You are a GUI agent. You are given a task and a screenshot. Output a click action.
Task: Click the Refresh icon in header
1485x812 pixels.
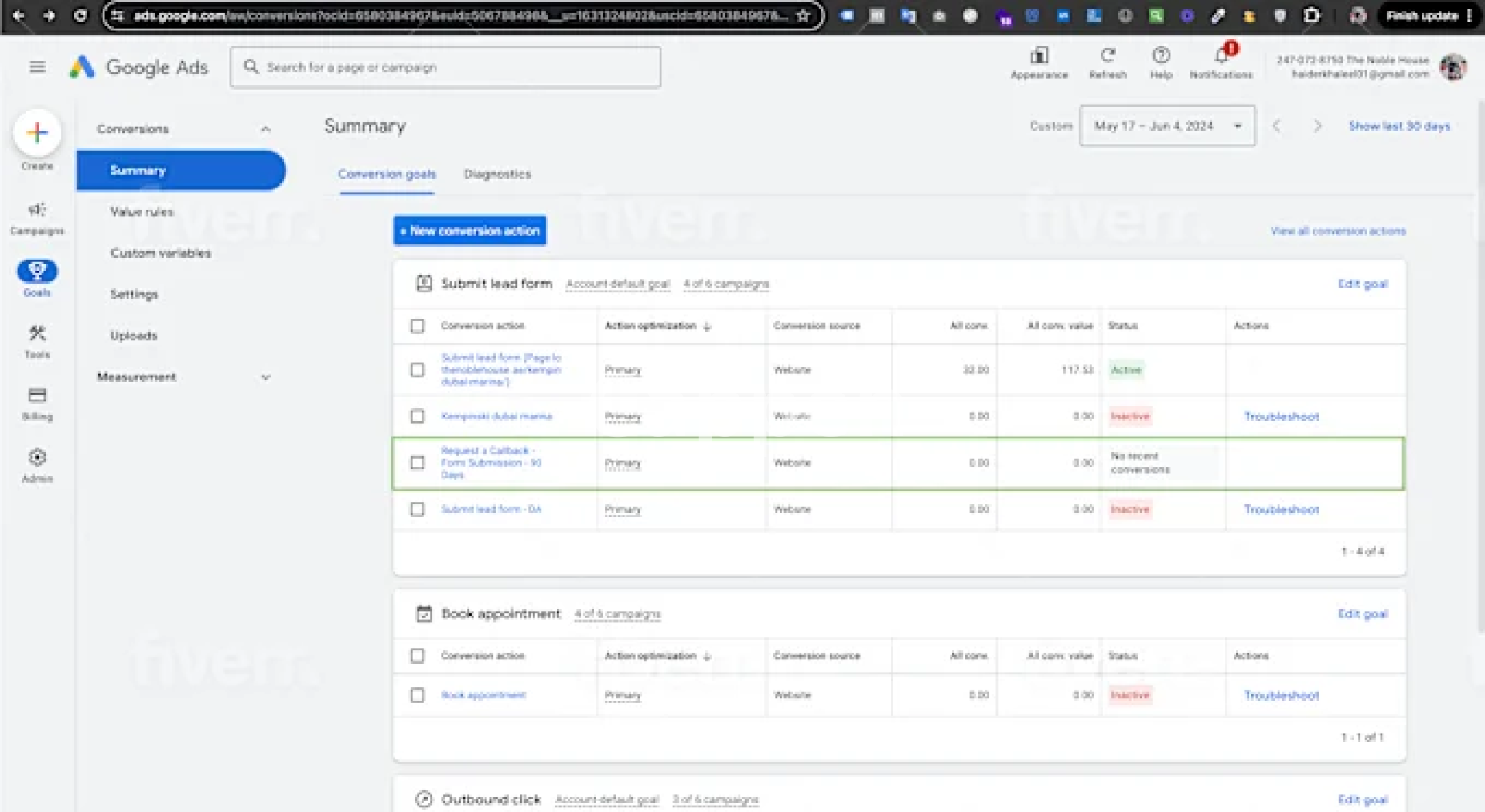1108,56
